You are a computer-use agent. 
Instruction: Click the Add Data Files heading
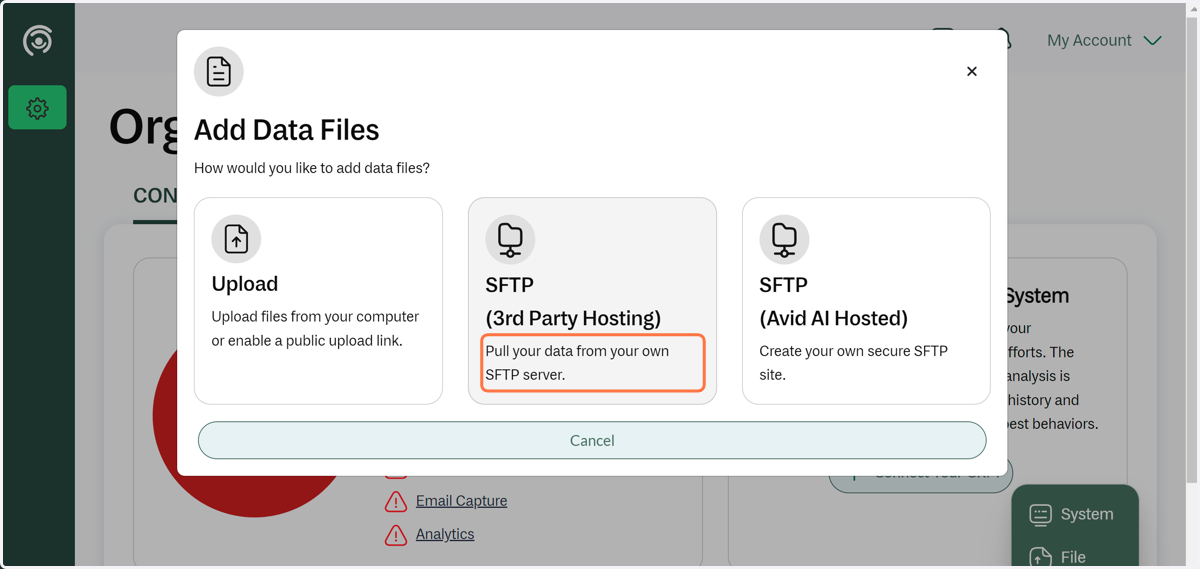point(287,130)
